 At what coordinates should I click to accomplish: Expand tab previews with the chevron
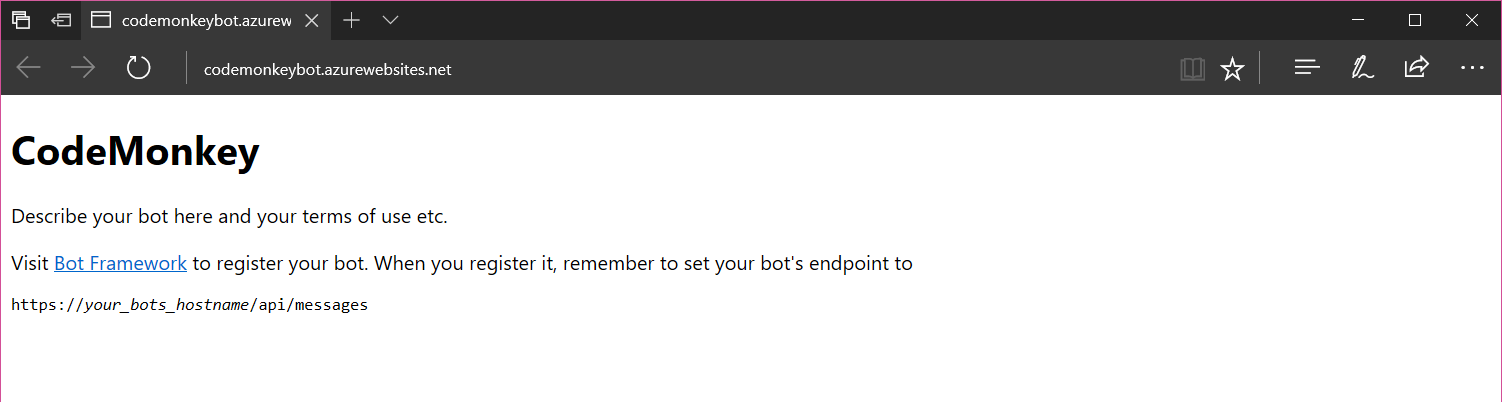tap(390, 20)
